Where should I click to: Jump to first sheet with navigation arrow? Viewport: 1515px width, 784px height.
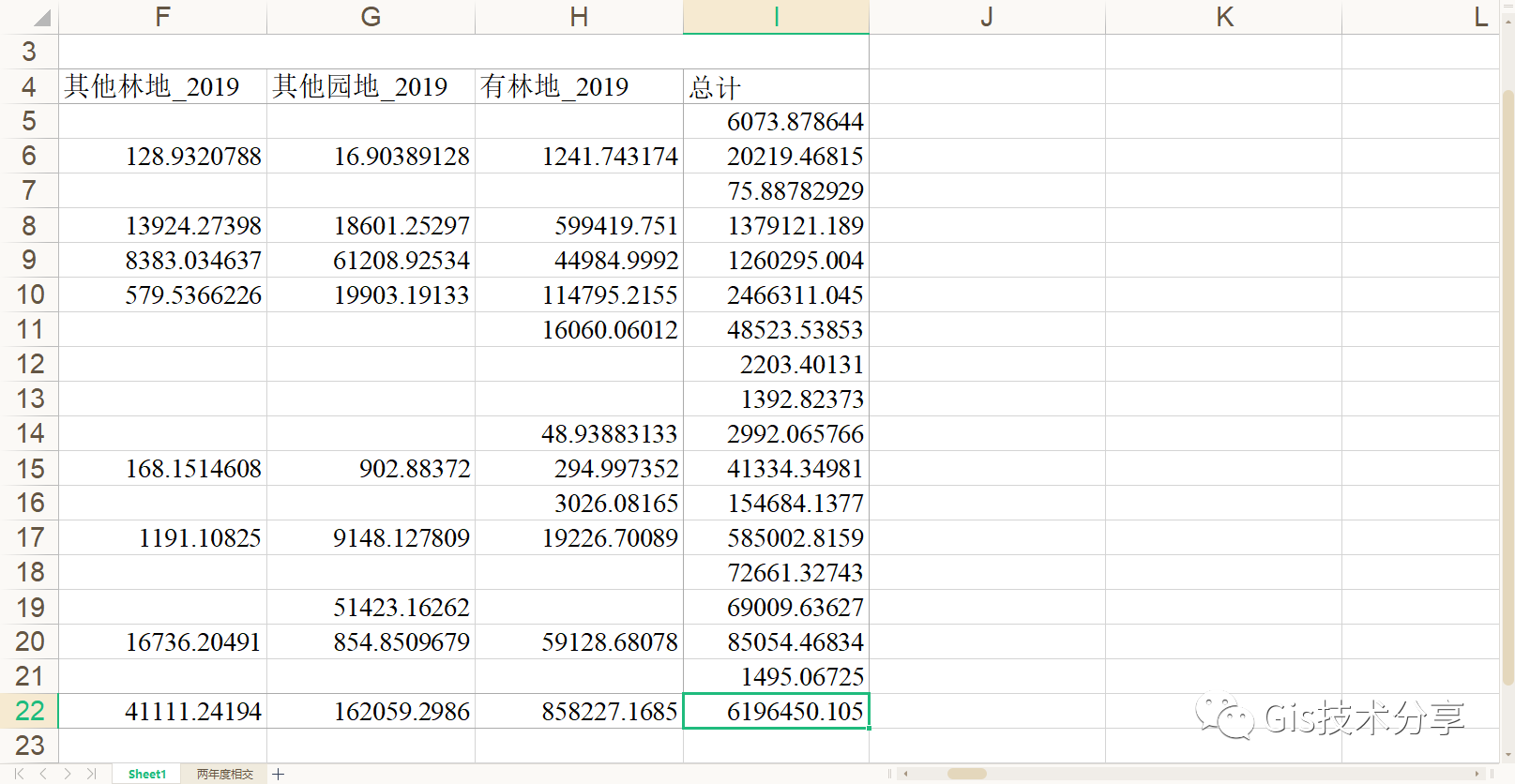pyautogui.click(x=19, y=774)
